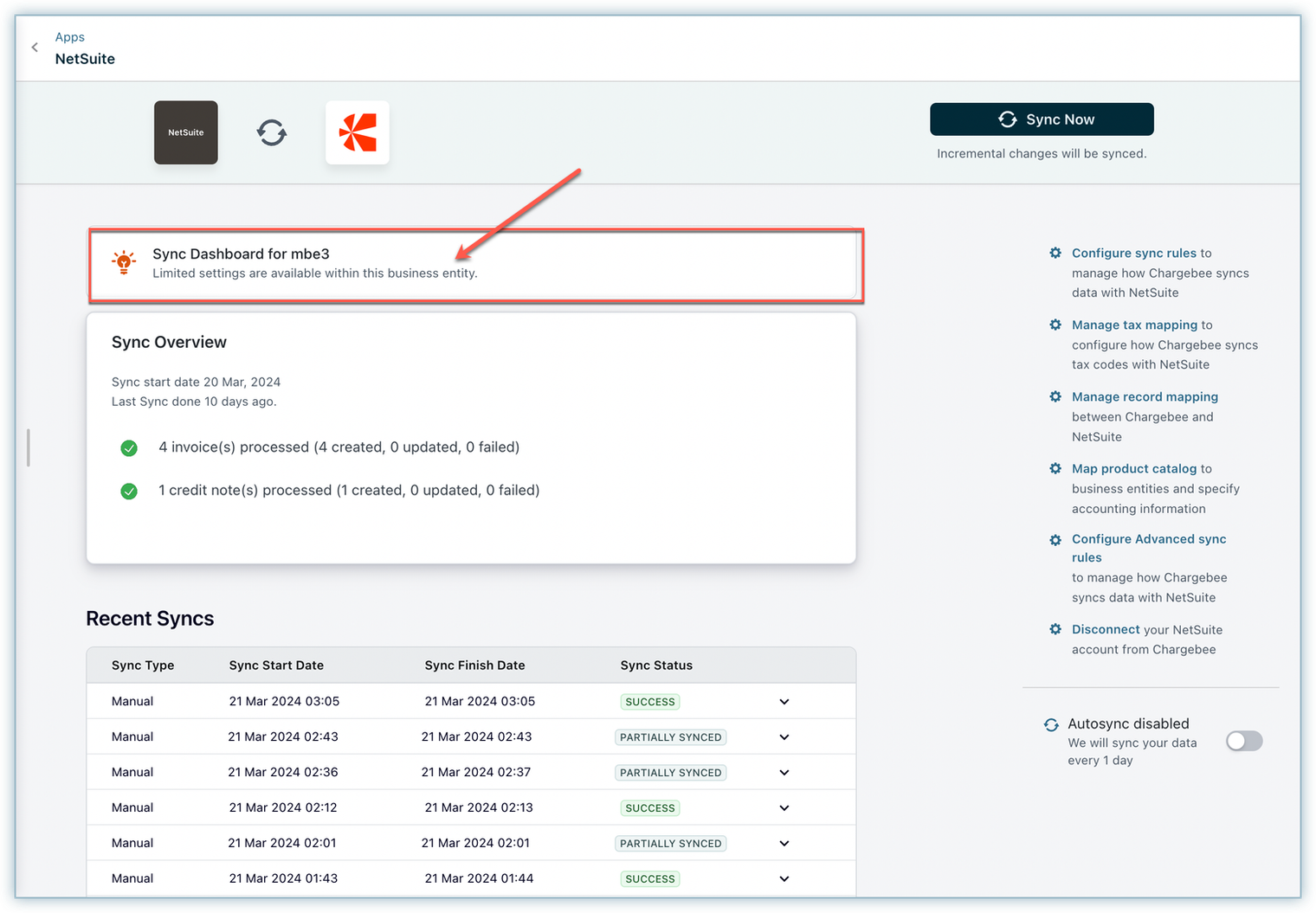1316x913 pixels.
Task: Open Manage record mapping link
Action: pos(1145,397)
